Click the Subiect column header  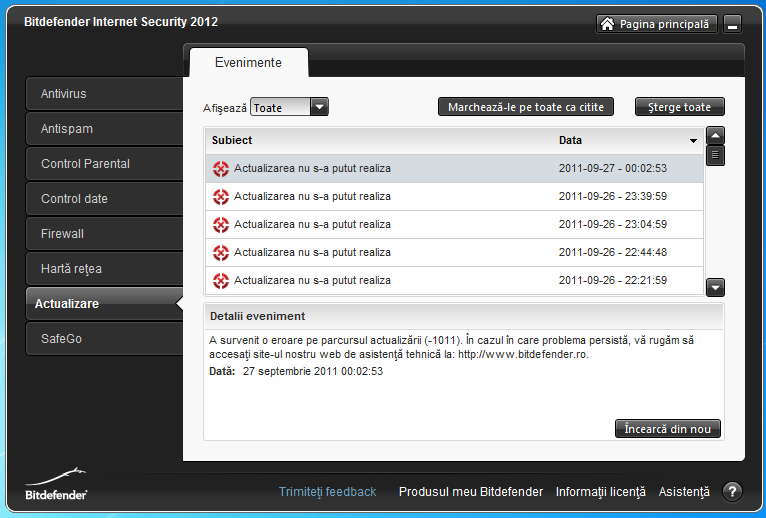(x=232, y=140)
